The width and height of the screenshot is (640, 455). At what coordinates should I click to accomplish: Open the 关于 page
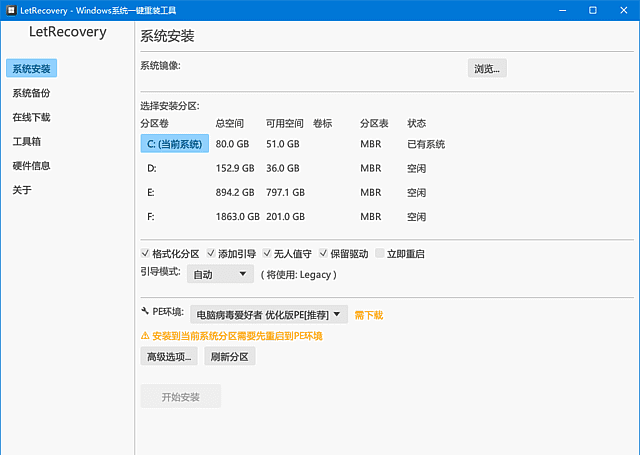point(22,190)
